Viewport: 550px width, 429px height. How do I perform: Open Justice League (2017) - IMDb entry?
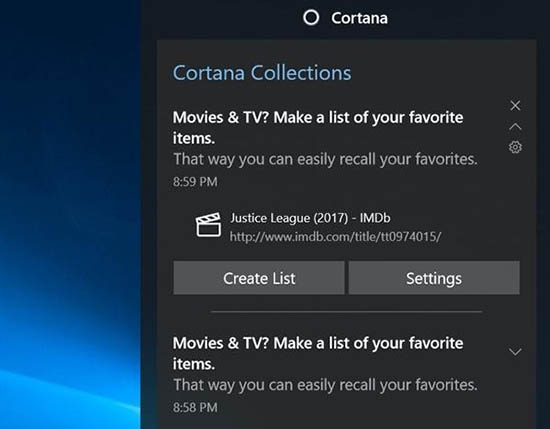(310, 218)
